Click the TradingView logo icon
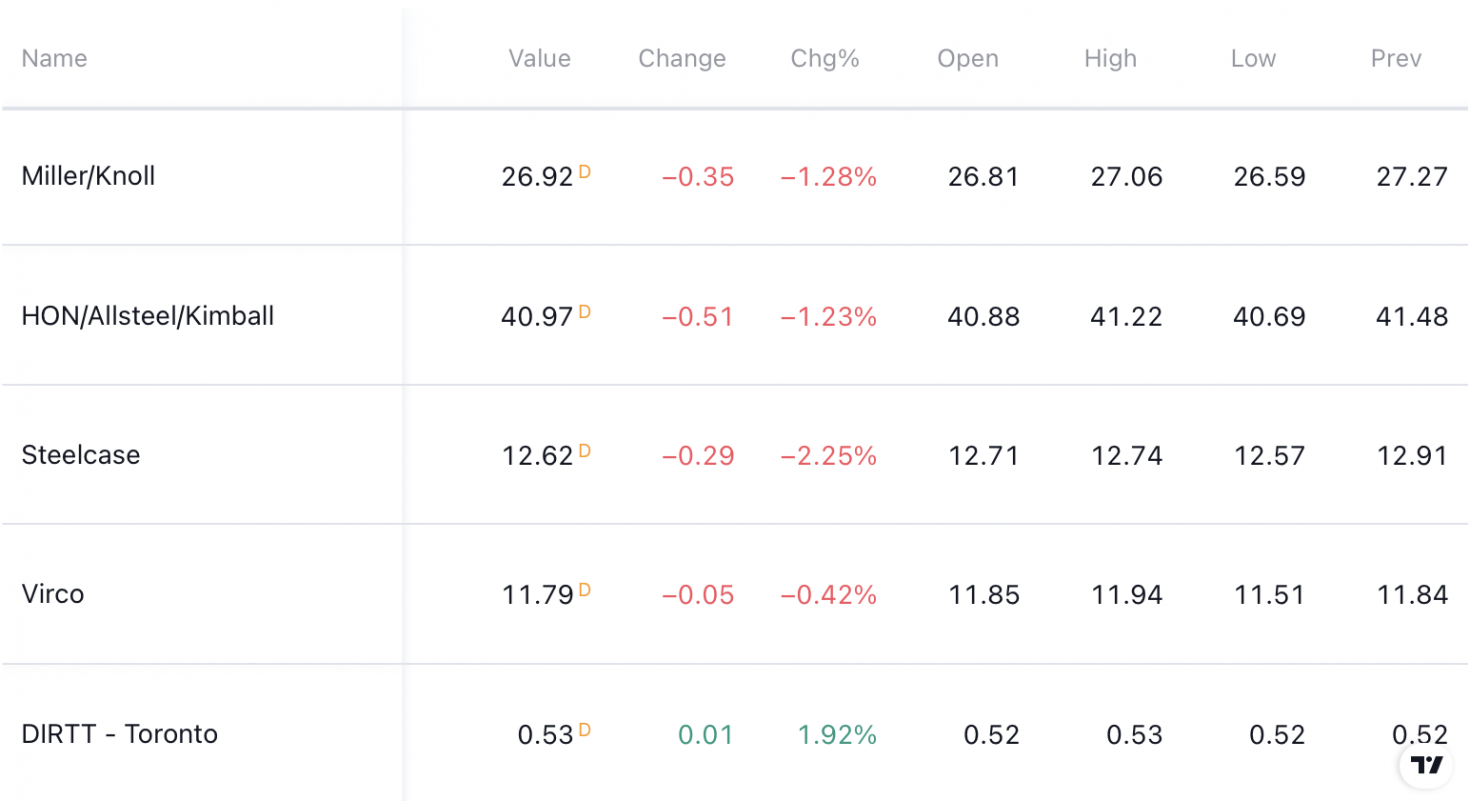The height and width of the screenshot is (801, 1470). coord(1427,765)
